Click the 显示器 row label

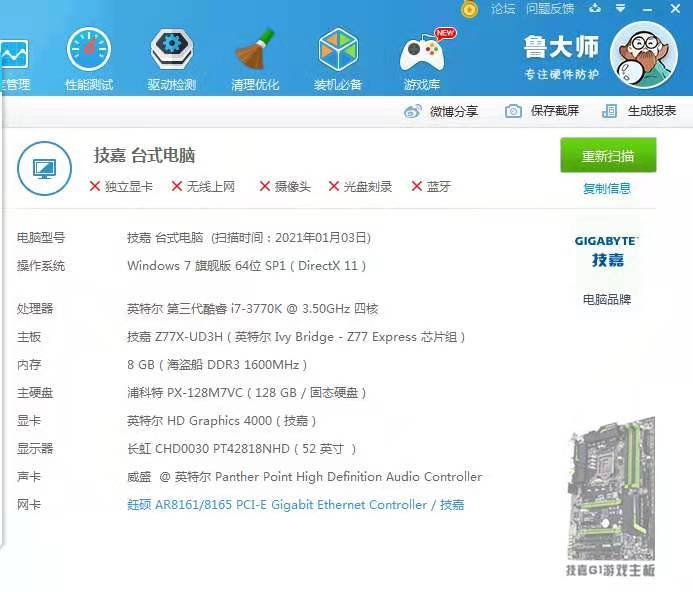35,449
